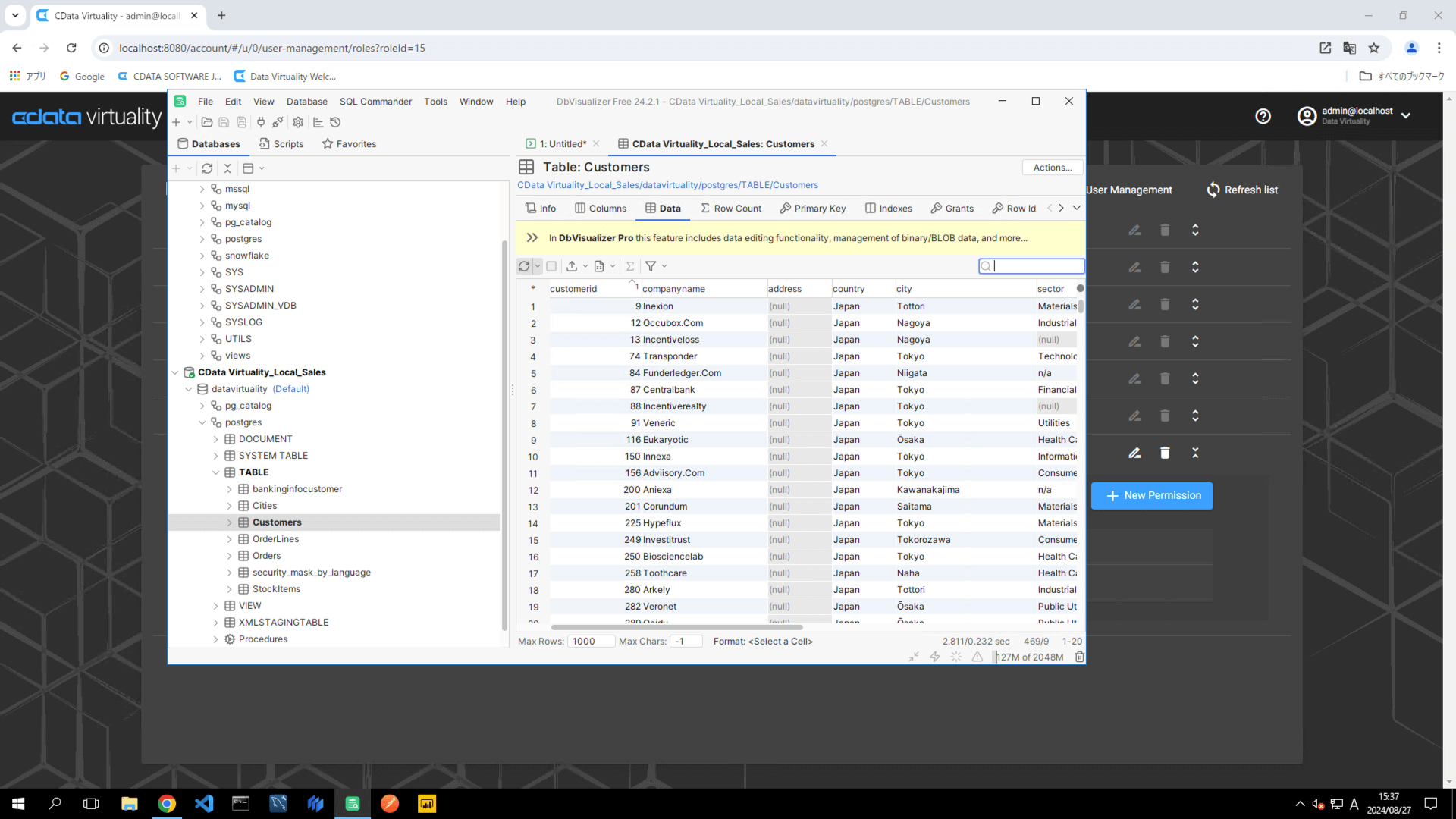This screenshot has width=1456, height=819.
Task: Click the Max Rows input field
Action: pos(591,642)
